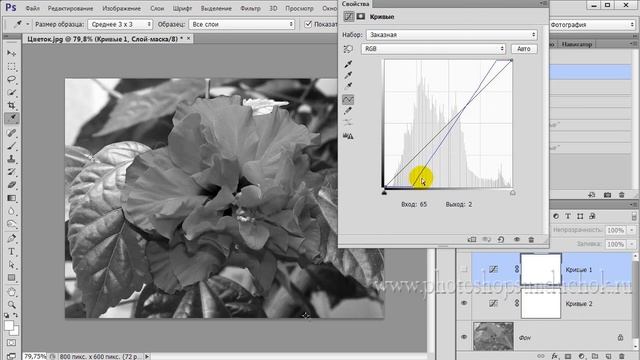Create a new layer from Layers panel
This screenshot has height=360, width=640.
coord(608,356)
